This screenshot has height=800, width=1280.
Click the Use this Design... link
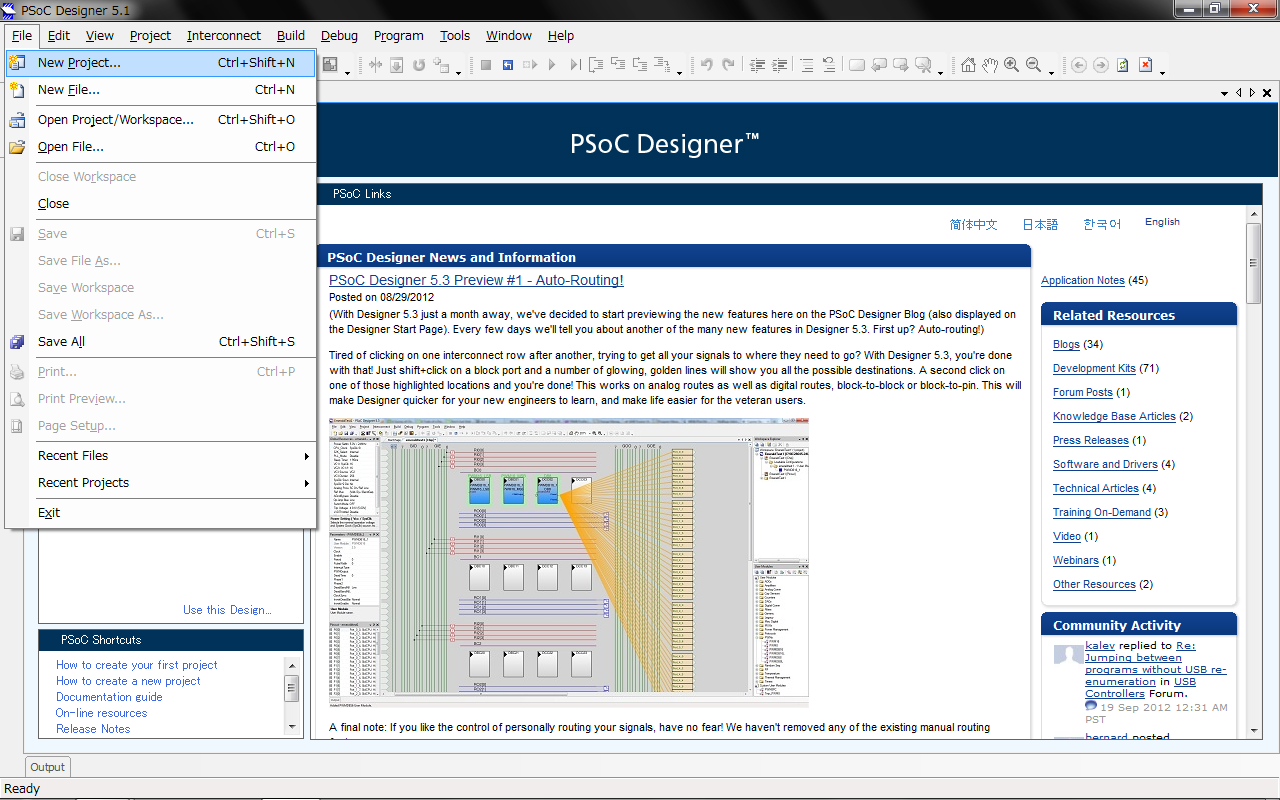pyautogui.click(x=227, y=610)
